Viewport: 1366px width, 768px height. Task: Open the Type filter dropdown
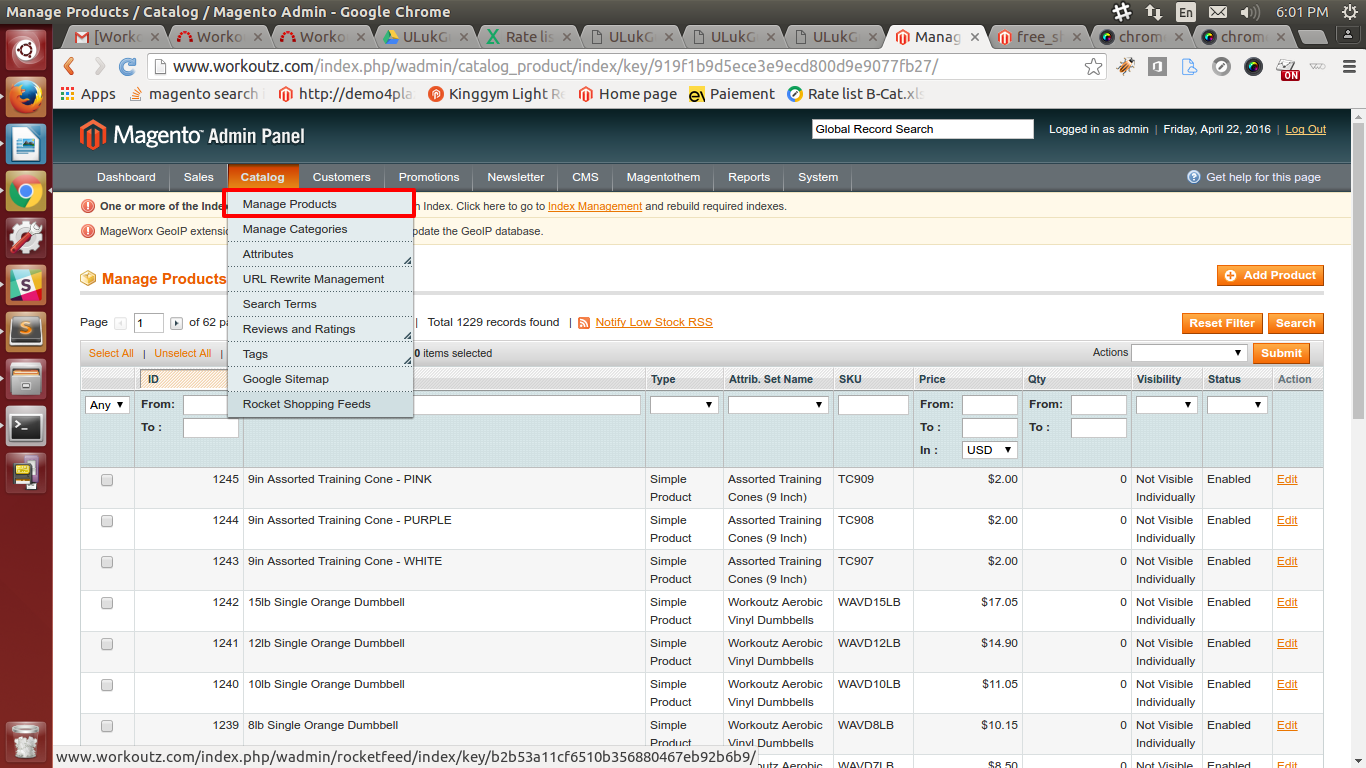point(684,405)
